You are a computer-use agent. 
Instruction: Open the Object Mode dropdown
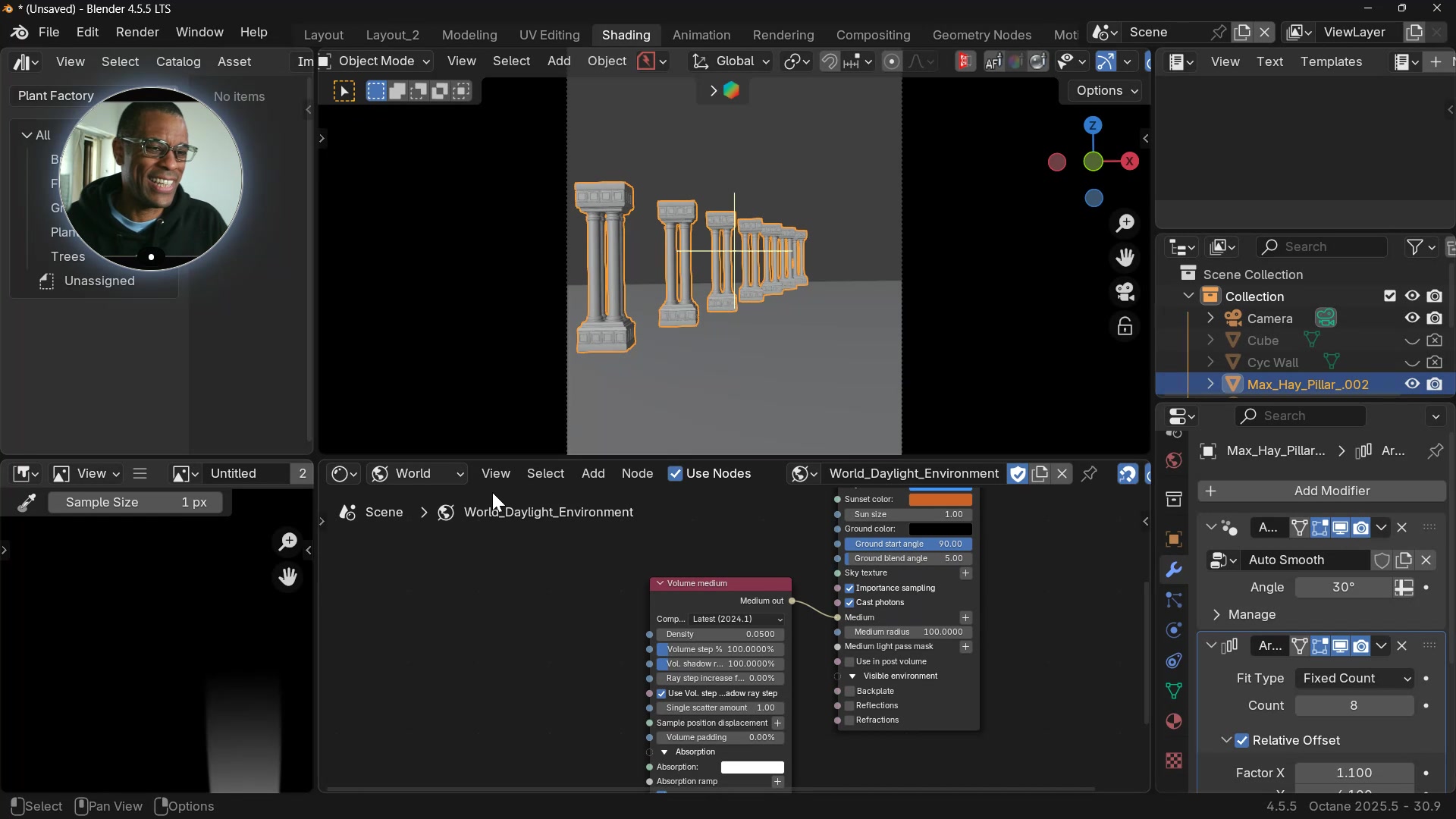(x=376, y=61)
